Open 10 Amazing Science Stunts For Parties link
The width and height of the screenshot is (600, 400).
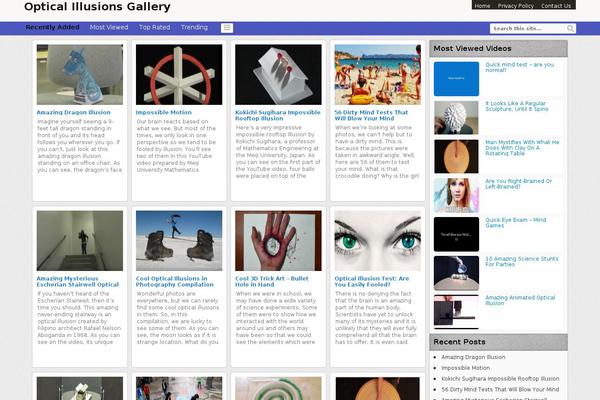coord(522,261)
